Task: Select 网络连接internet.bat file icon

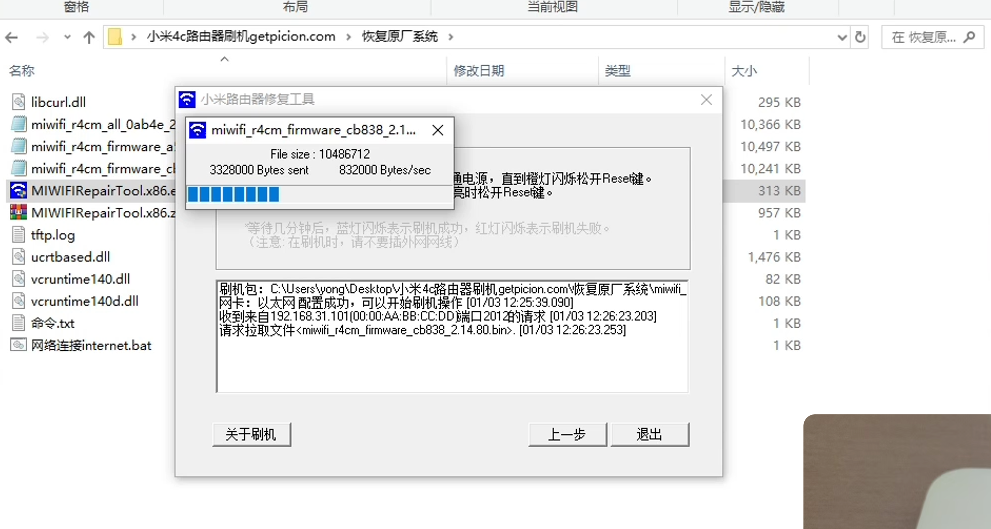Action: 19,345
